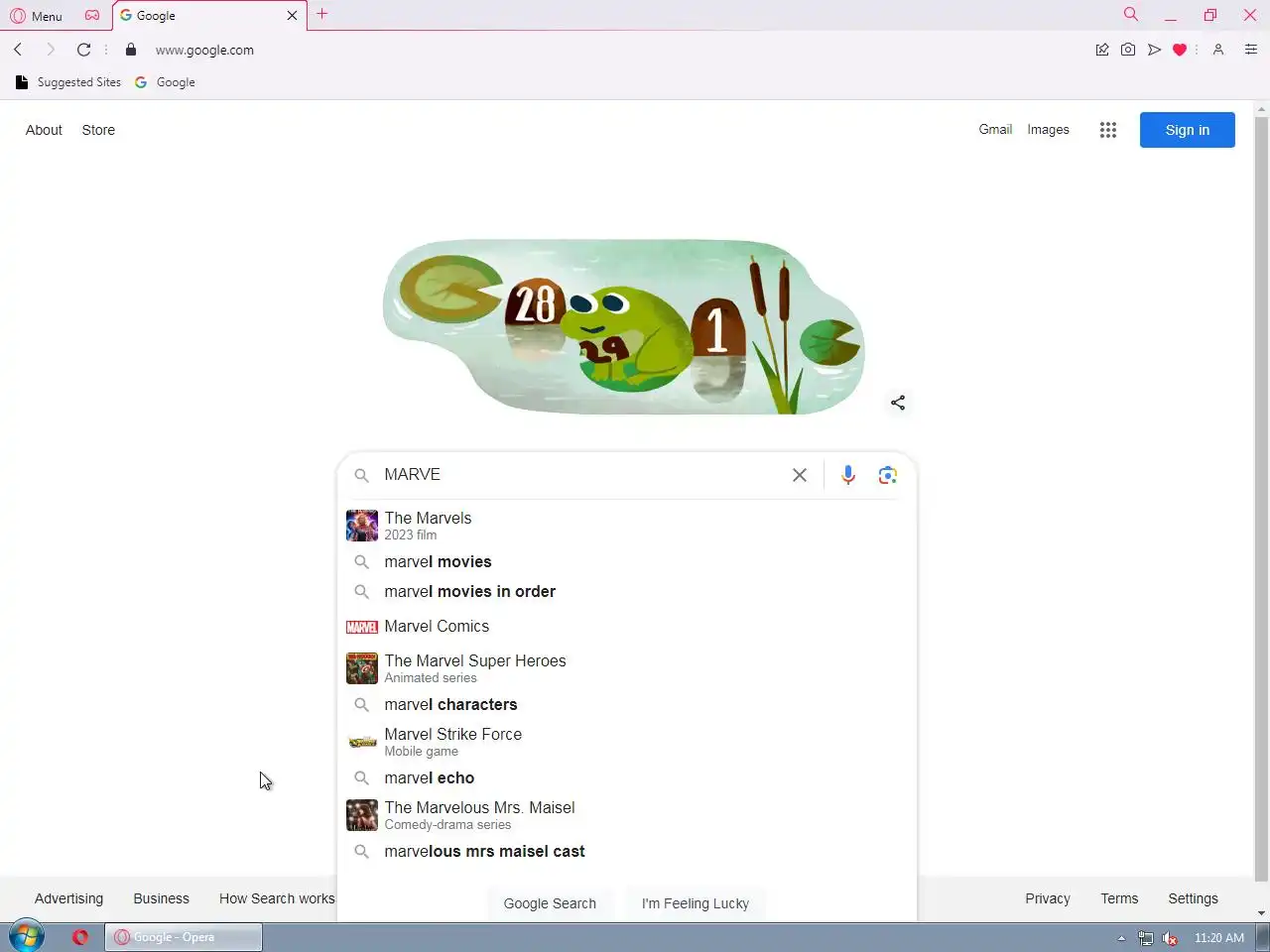Select the marvel movies suggestion
The image size is (1270, 952).
pyautogui.click(x=627, y=561)
